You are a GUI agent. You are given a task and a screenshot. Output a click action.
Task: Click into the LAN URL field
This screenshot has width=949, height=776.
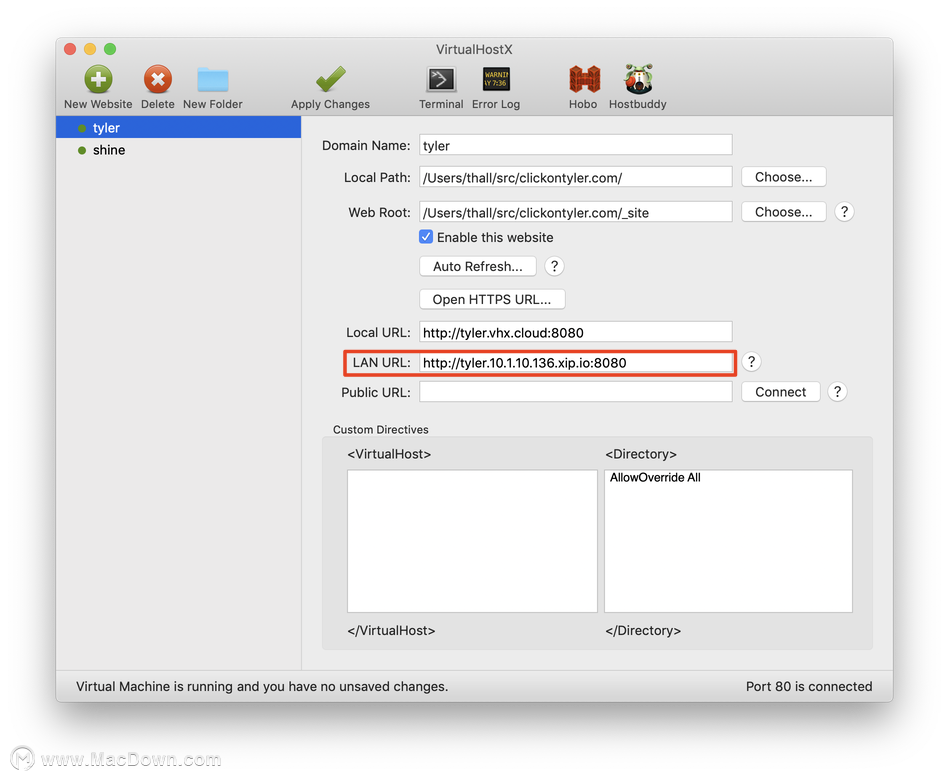pyautogui.click(x=576, y=363)
